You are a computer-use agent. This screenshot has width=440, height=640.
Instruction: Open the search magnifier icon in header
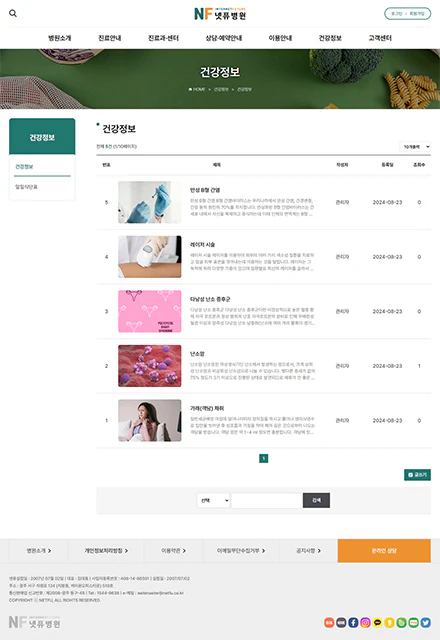pyautogui.click(x=13, y=13)
